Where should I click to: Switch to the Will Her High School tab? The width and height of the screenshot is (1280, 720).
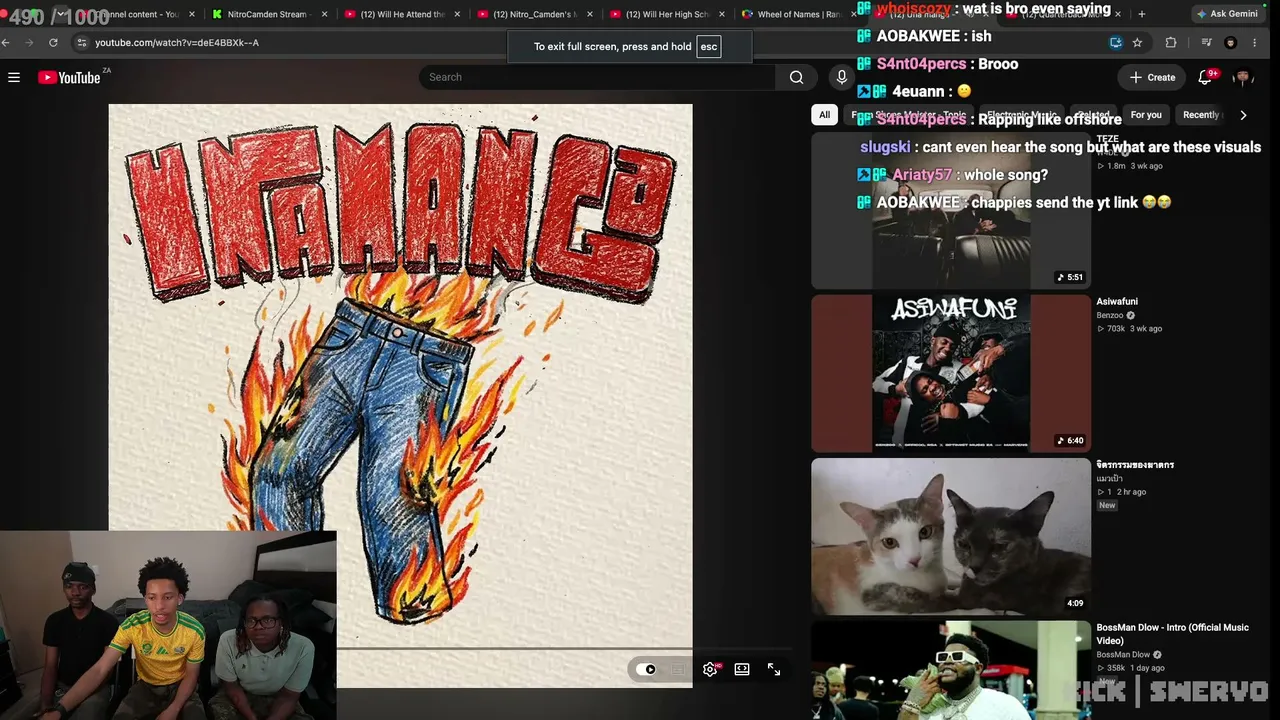(668, 14)
